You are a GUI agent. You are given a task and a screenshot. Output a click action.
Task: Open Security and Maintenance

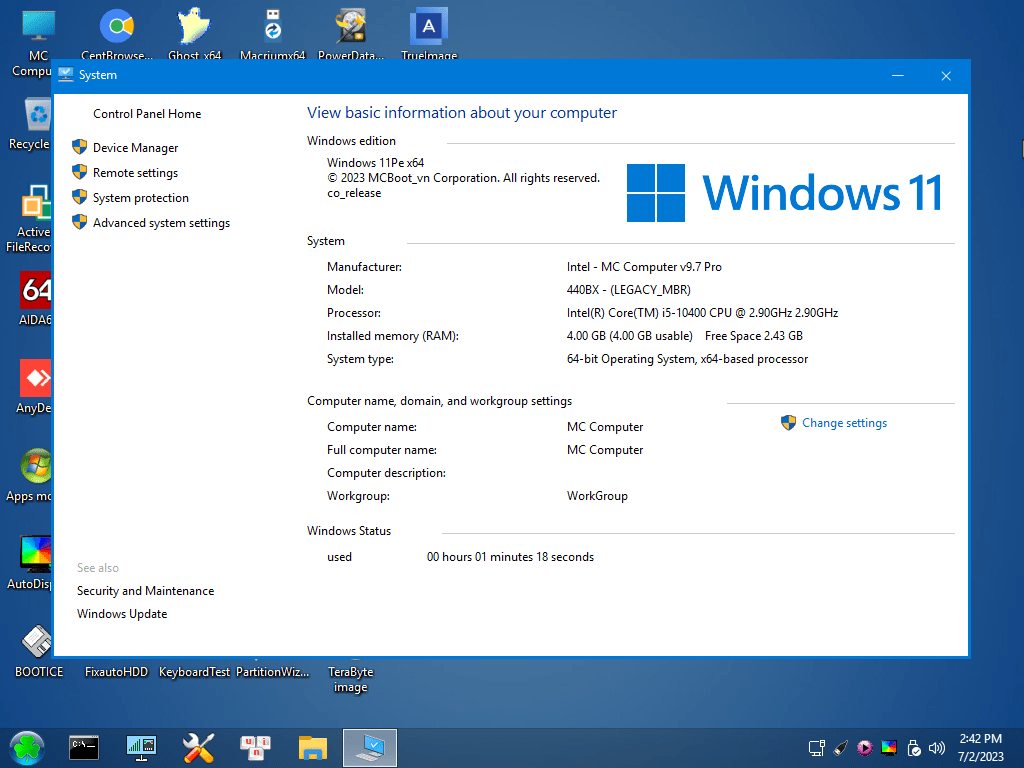(145, 590)
